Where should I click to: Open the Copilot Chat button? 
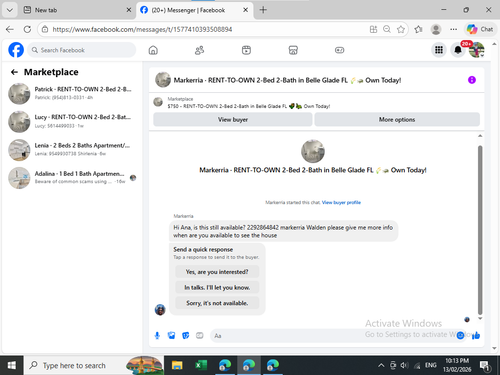(480, 29)
